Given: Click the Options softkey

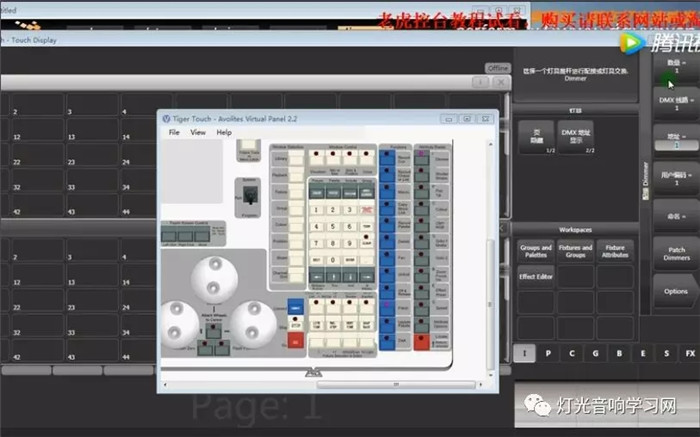Looking at the screenshot, I should point(676,291).
